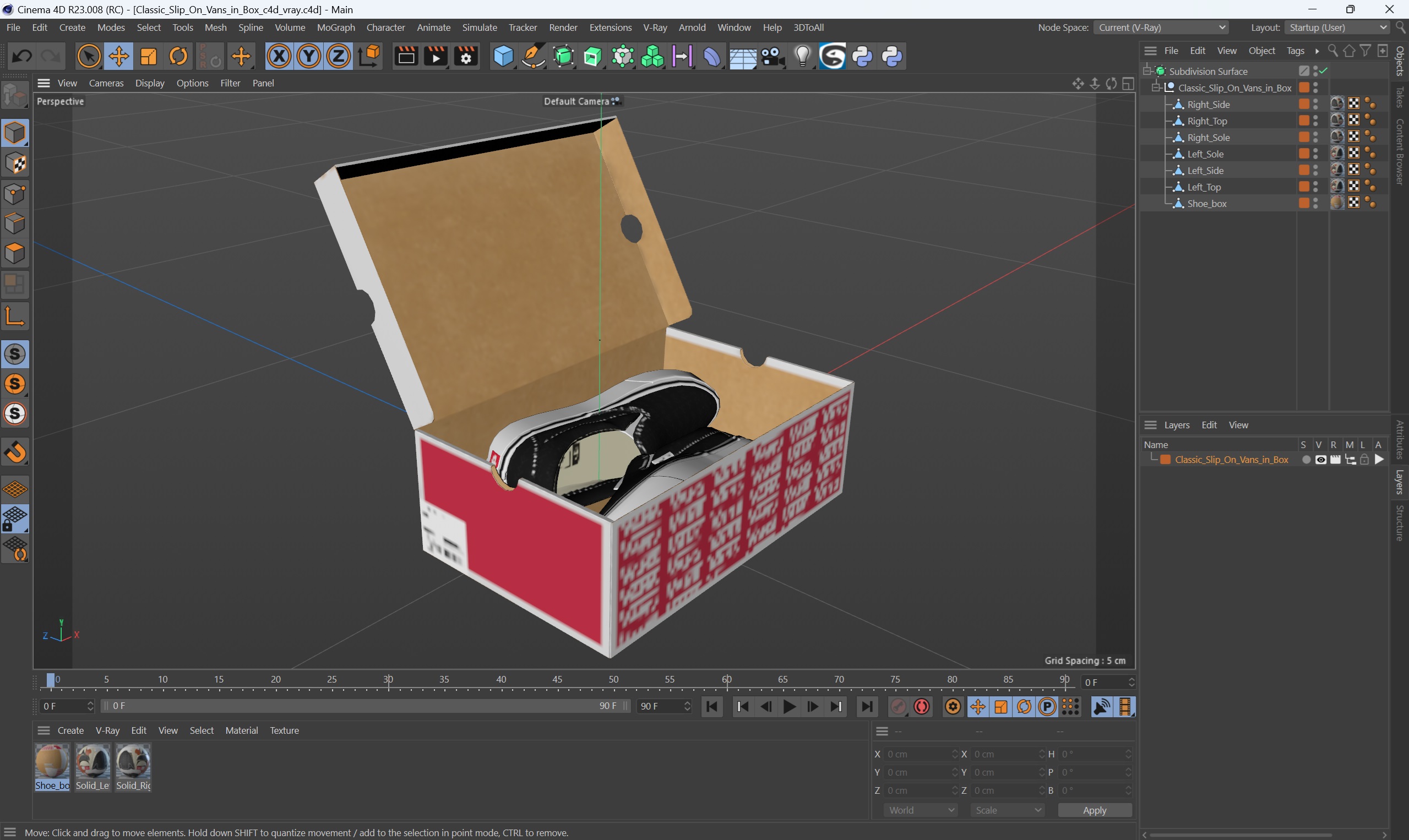Play the animation forward
Screen dimensions: 1409x840
tap(789, 706)
